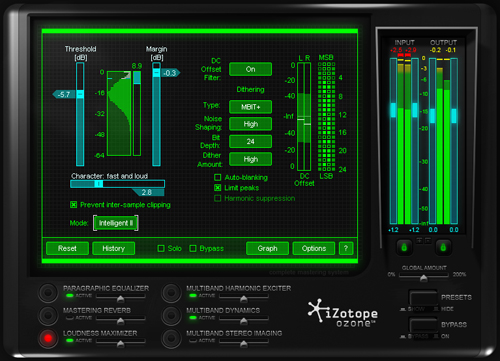Toggle Multiband Harmonic Exciter Active LED

click(x=193, y=295)
